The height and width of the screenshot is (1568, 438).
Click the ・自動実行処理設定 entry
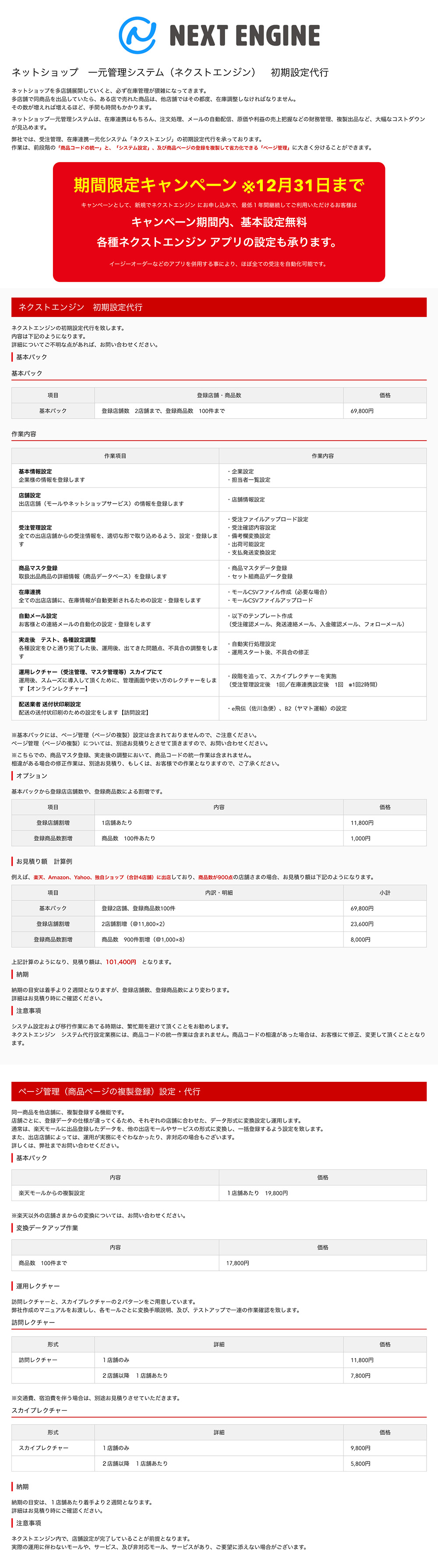click(x=251, y=644)
